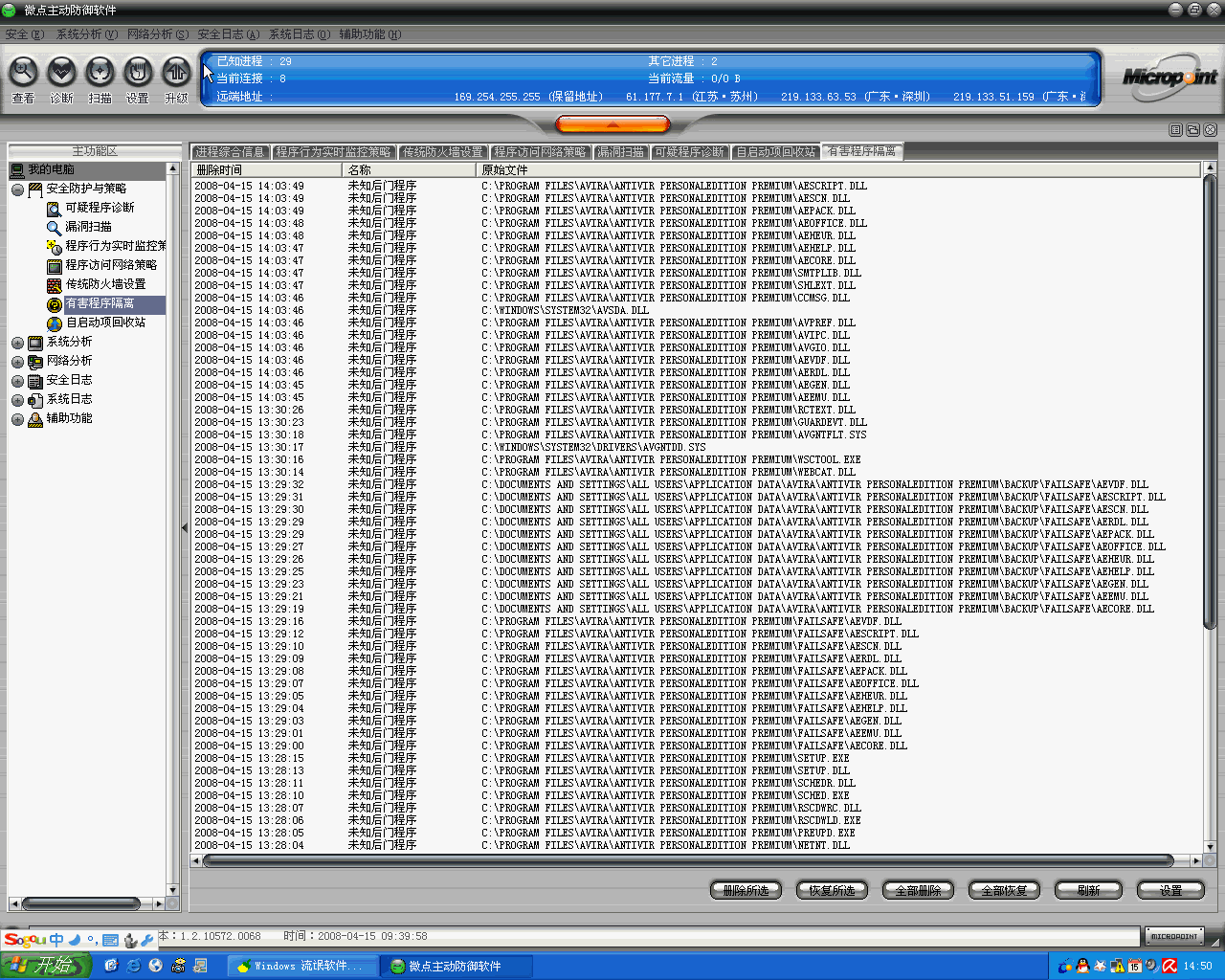Click the Internet Explorer quick launch icon

[x=133, y=966]
